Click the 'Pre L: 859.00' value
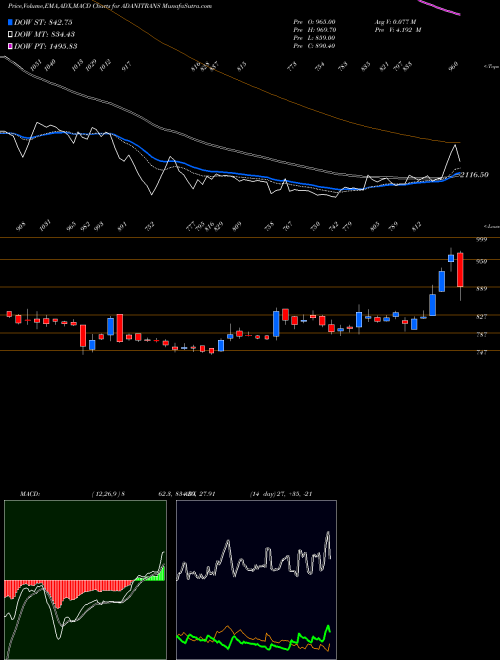500x660 pixels. click(314, 38)
